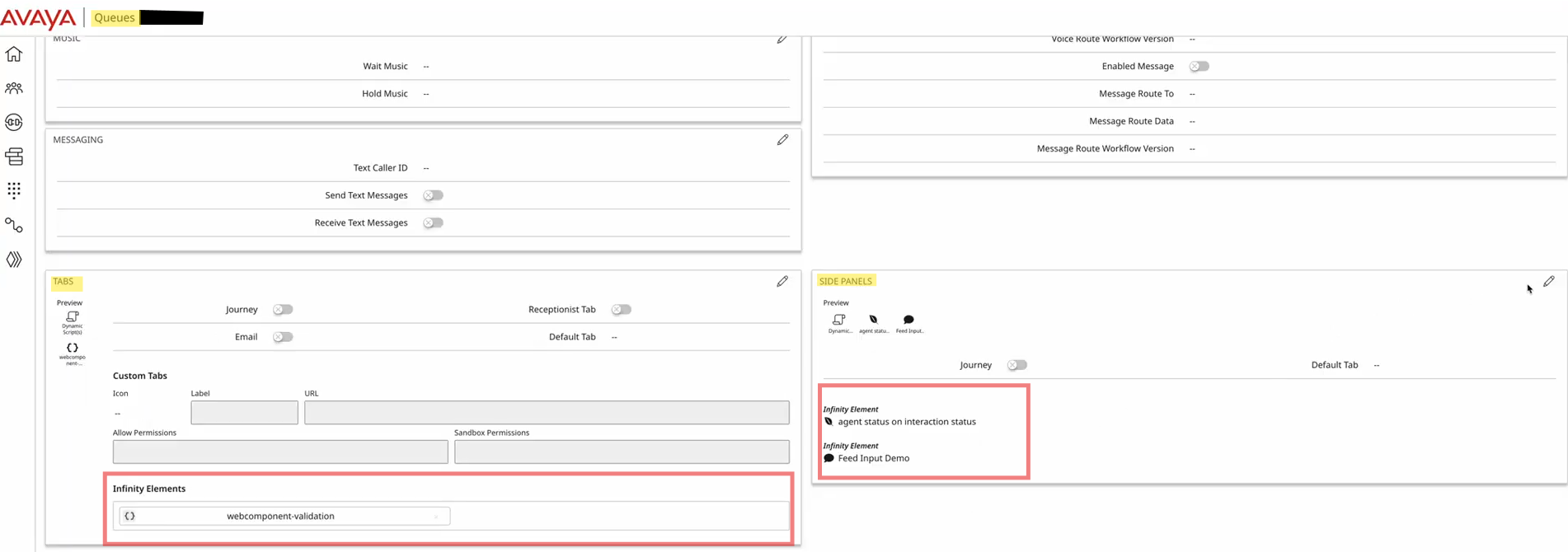Go to Home in the left sidebar

[14, 54]
